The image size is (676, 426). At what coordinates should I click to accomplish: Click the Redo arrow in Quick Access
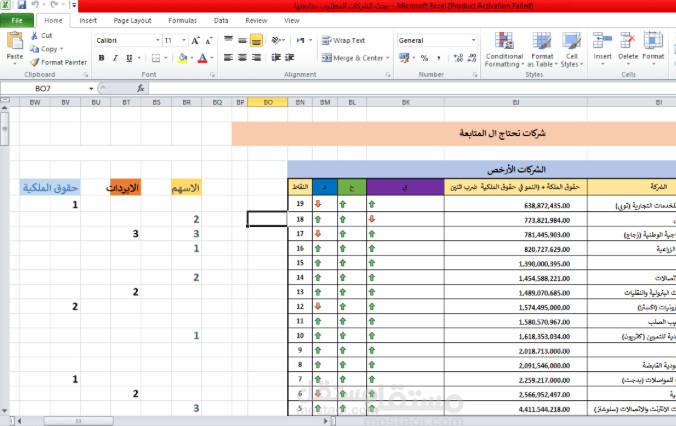click(x=54, y=5)
